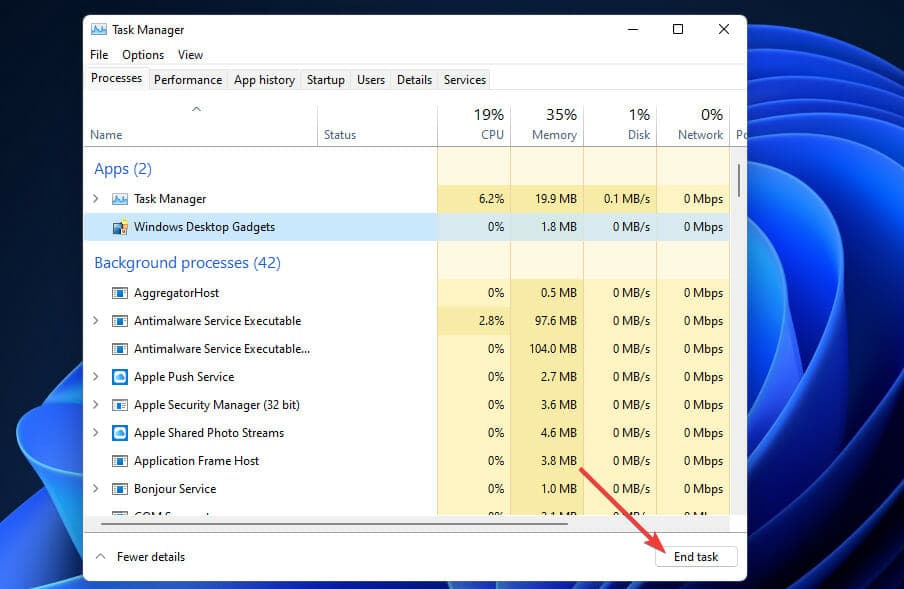Viewport: 904px width, 589px height.
Task: Click the Fewer details link text
Action: pyautogui.click(x=151, y=557)
